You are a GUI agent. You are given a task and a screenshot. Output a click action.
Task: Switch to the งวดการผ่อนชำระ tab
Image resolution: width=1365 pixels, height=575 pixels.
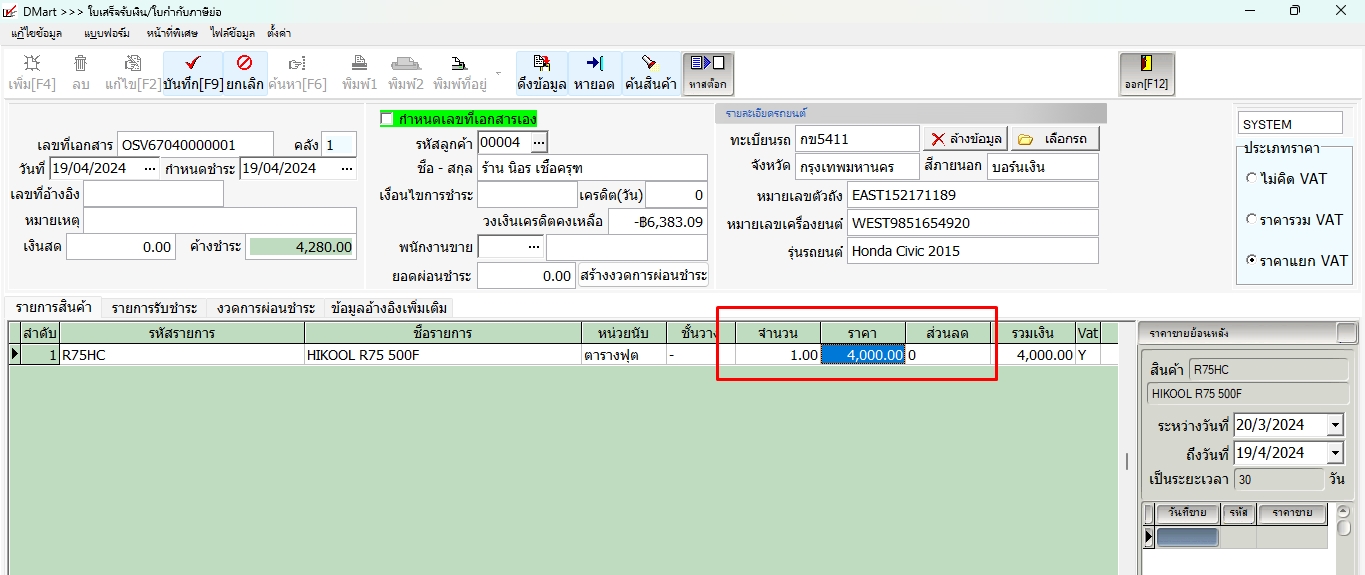[x=266, y=308]
